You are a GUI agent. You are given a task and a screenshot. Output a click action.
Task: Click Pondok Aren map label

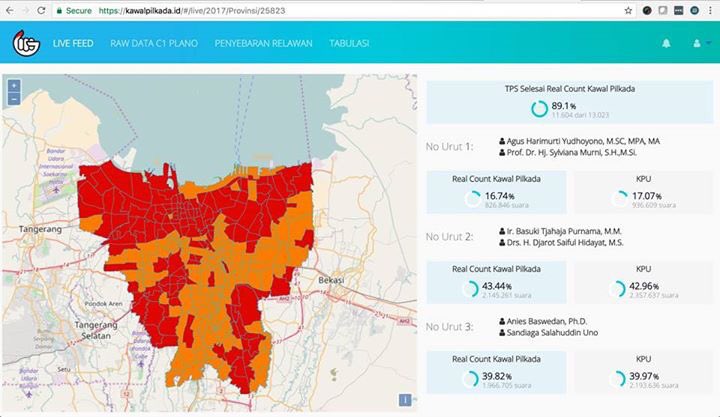(103, 304)
